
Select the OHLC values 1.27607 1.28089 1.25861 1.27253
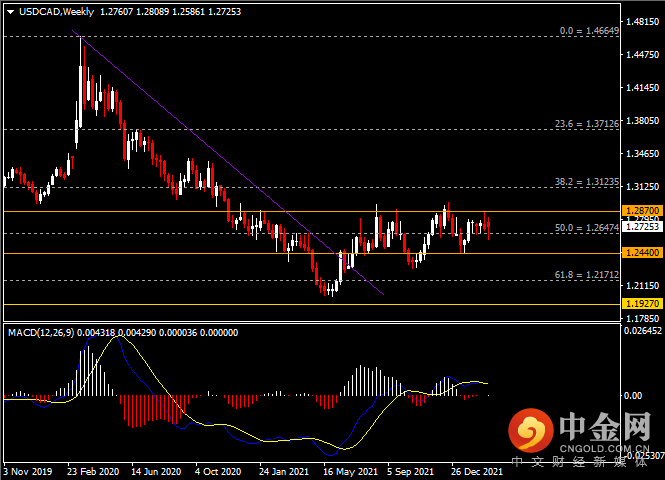point(170,12)
